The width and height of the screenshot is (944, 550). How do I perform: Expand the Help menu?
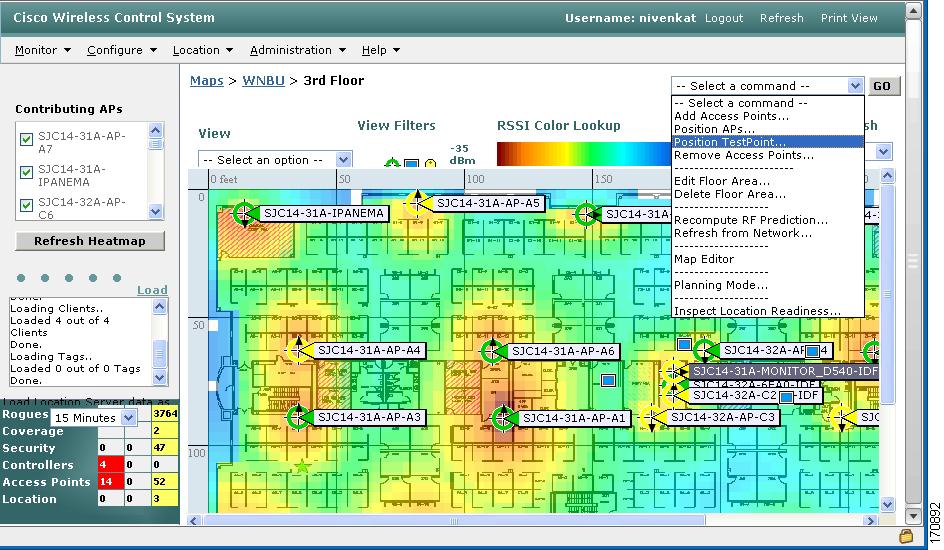(x=380, y=50)
